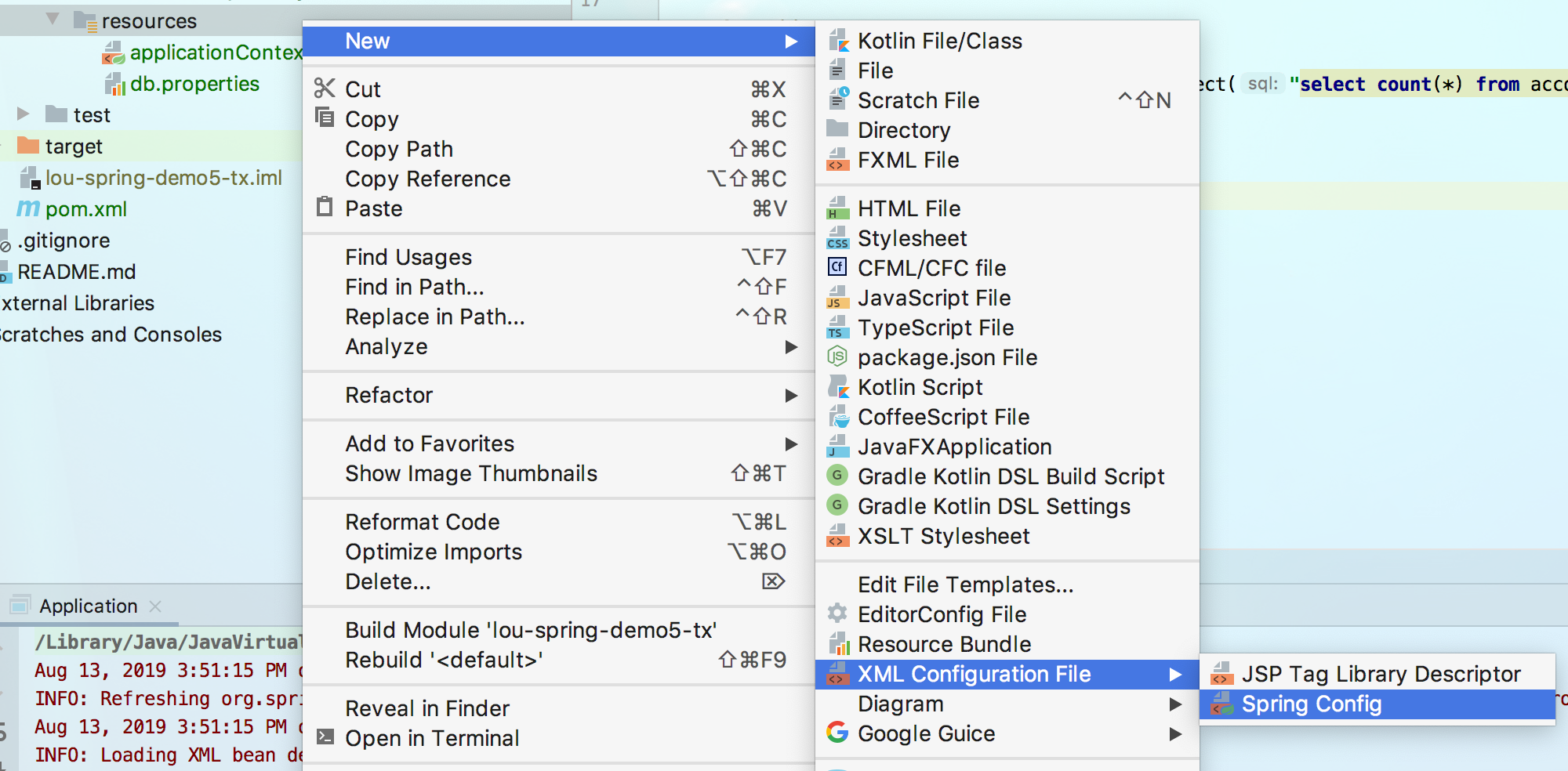Image resolution: width=1568 pixels, height=771 pixels.
Task: Select Find Usages menu entry
Action: point(408,257)
